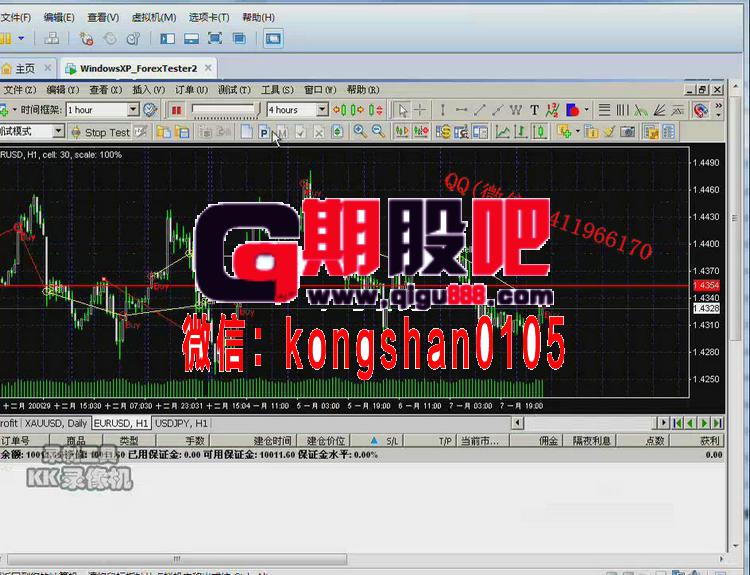Screen dimensions: 750x575
Task: Click VMware unity mode icon
Action: click(x=239, y=39)
